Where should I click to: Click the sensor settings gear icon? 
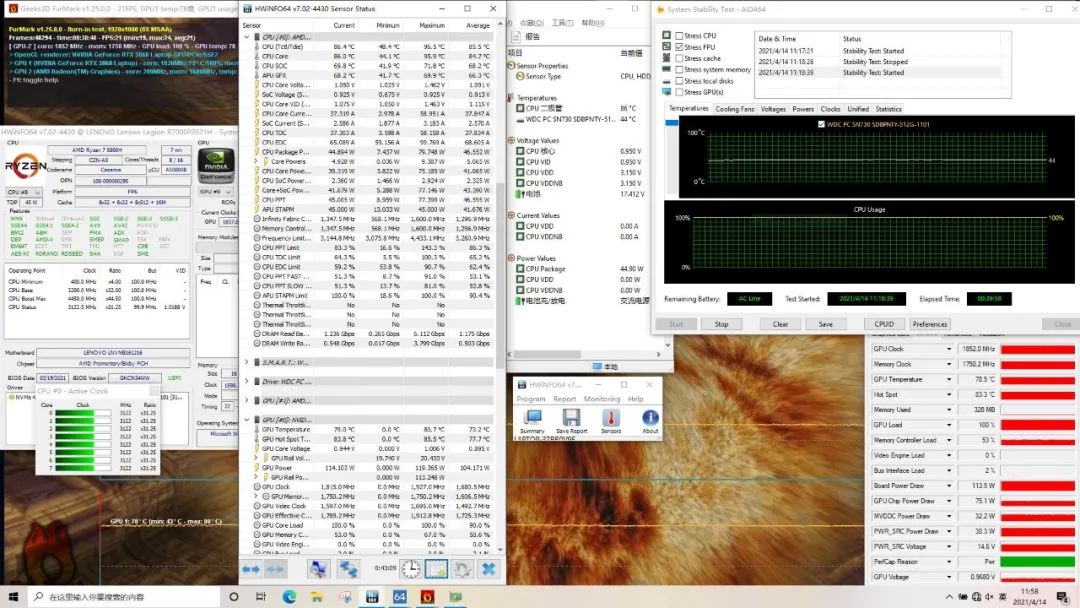(462, 569)
